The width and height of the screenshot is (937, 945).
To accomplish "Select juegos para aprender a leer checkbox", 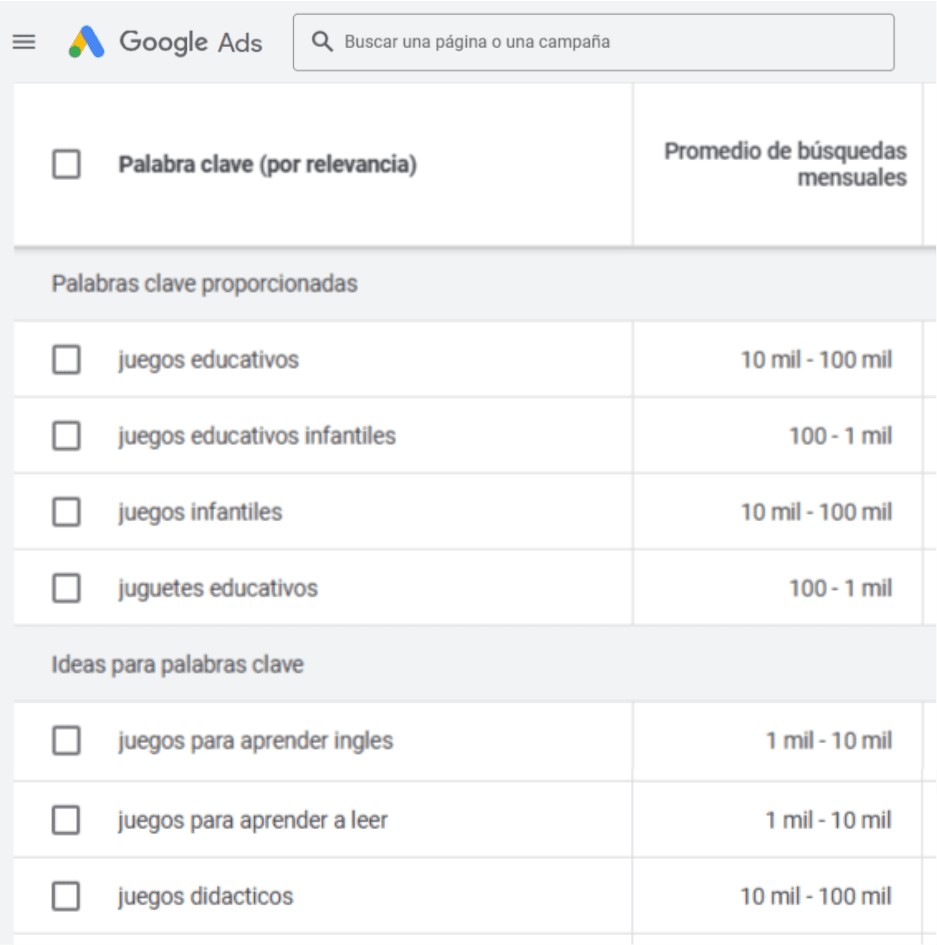I will tap(66, 820).
